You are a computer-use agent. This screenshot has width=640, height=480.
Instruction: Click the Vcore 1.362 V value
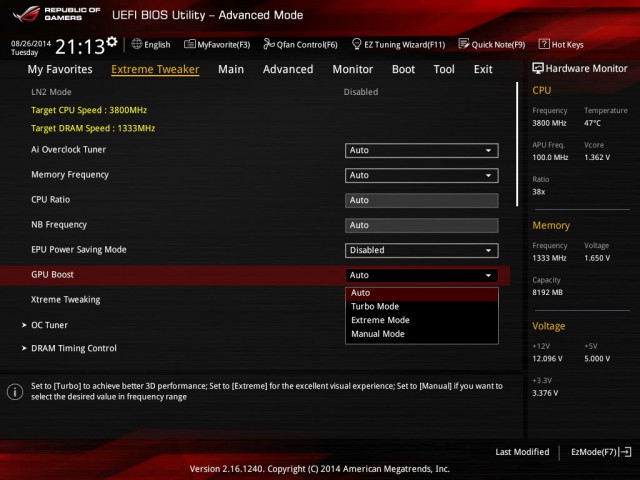597,158
